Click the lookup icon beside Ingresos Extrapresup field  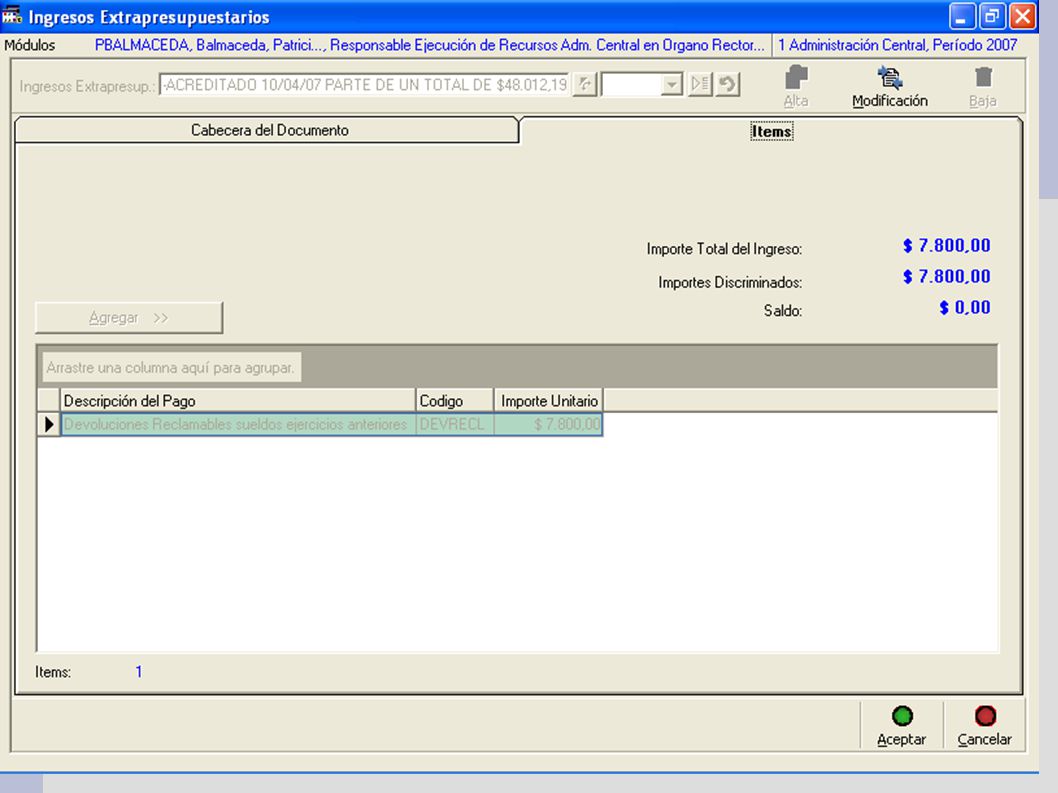click(584, 84)
